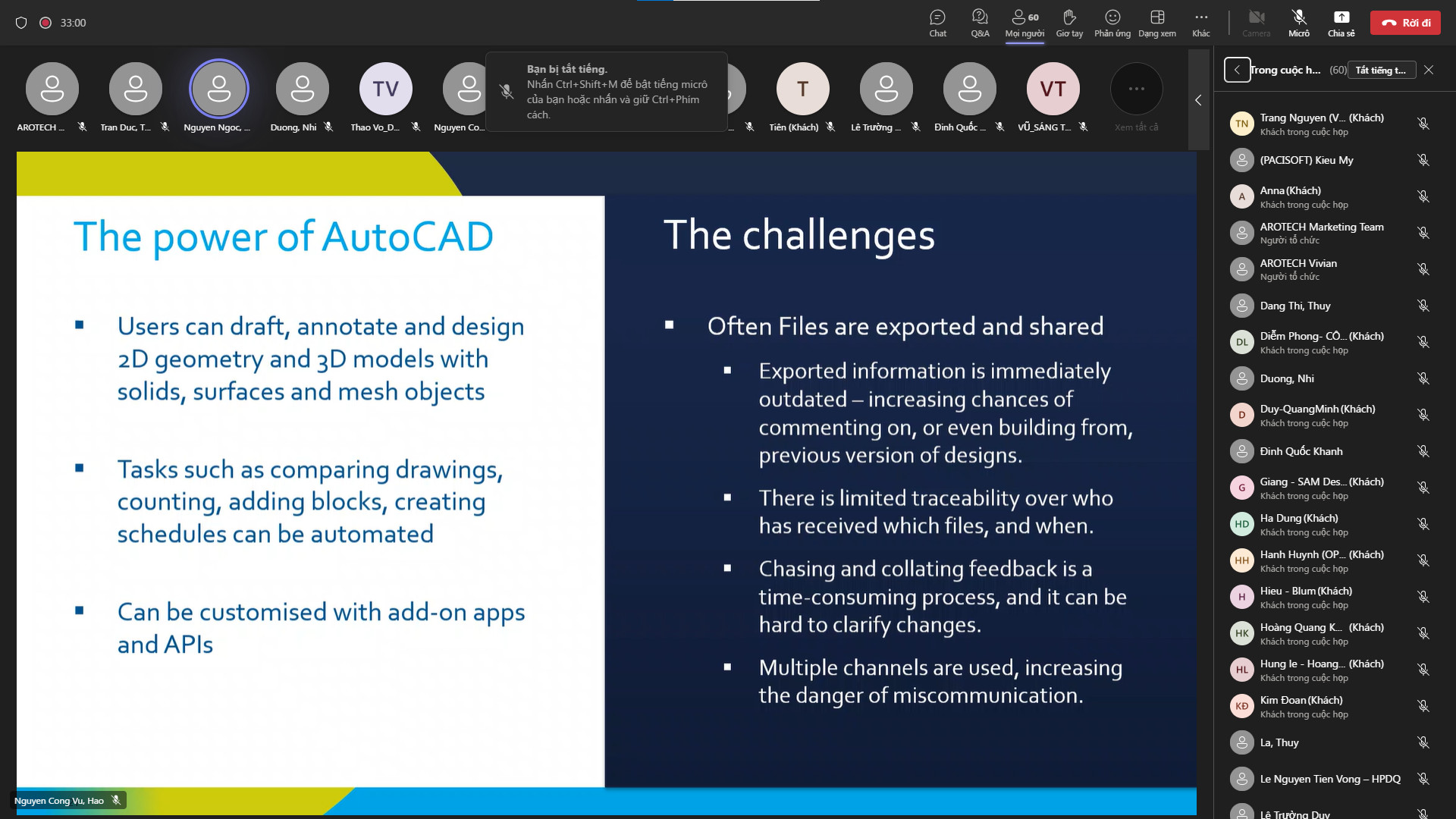Click the Mọi người people tab
The width and height of the screenshot is (1456, 819).
[x=1025, y=23]
